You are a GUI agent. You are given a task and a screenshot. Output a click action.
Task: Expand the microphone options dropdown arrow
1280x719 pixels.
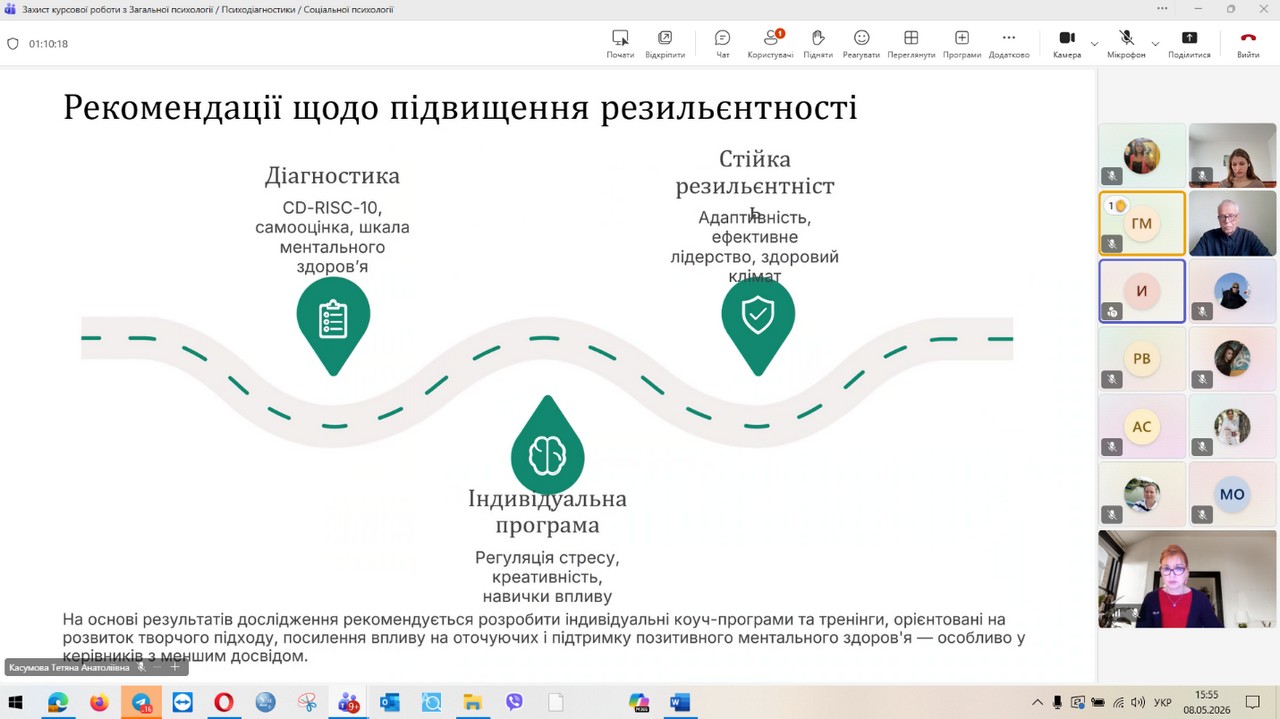click(x=1155, y=44)
